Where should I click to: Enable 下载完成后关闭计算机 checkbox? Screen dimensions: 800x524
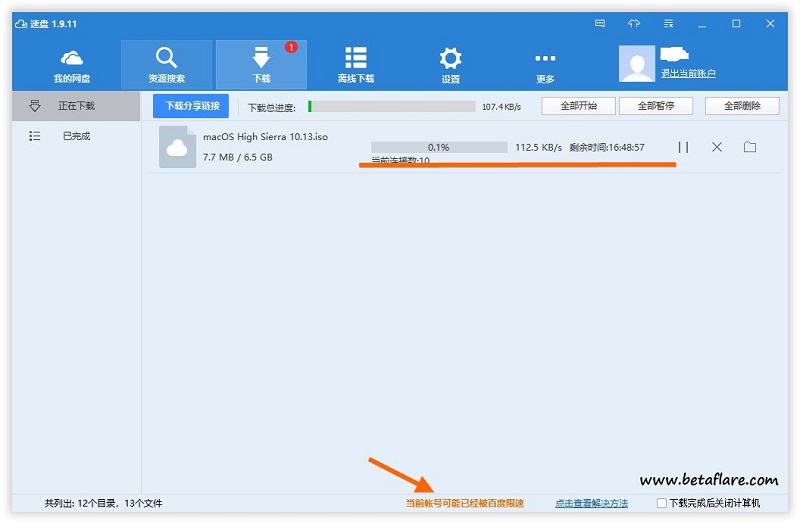(x=662, y=503)
